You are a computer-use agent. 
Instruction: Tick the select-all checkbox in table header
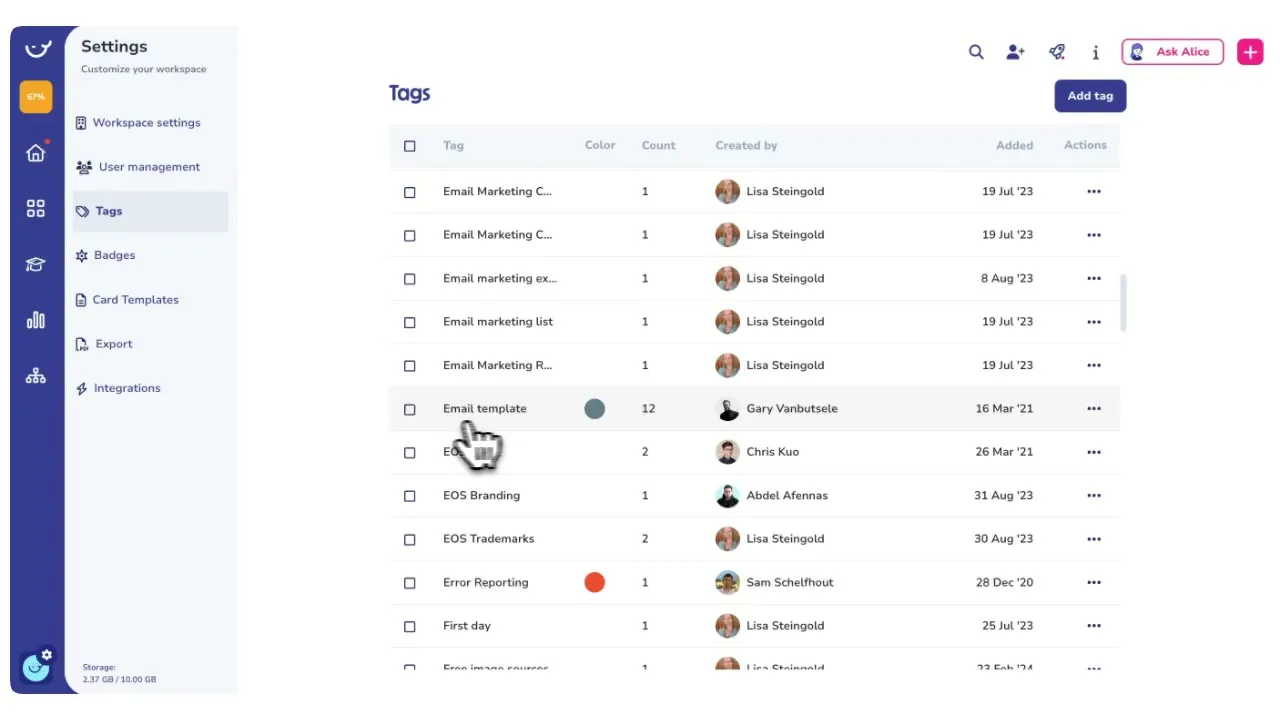click(409, 146)
